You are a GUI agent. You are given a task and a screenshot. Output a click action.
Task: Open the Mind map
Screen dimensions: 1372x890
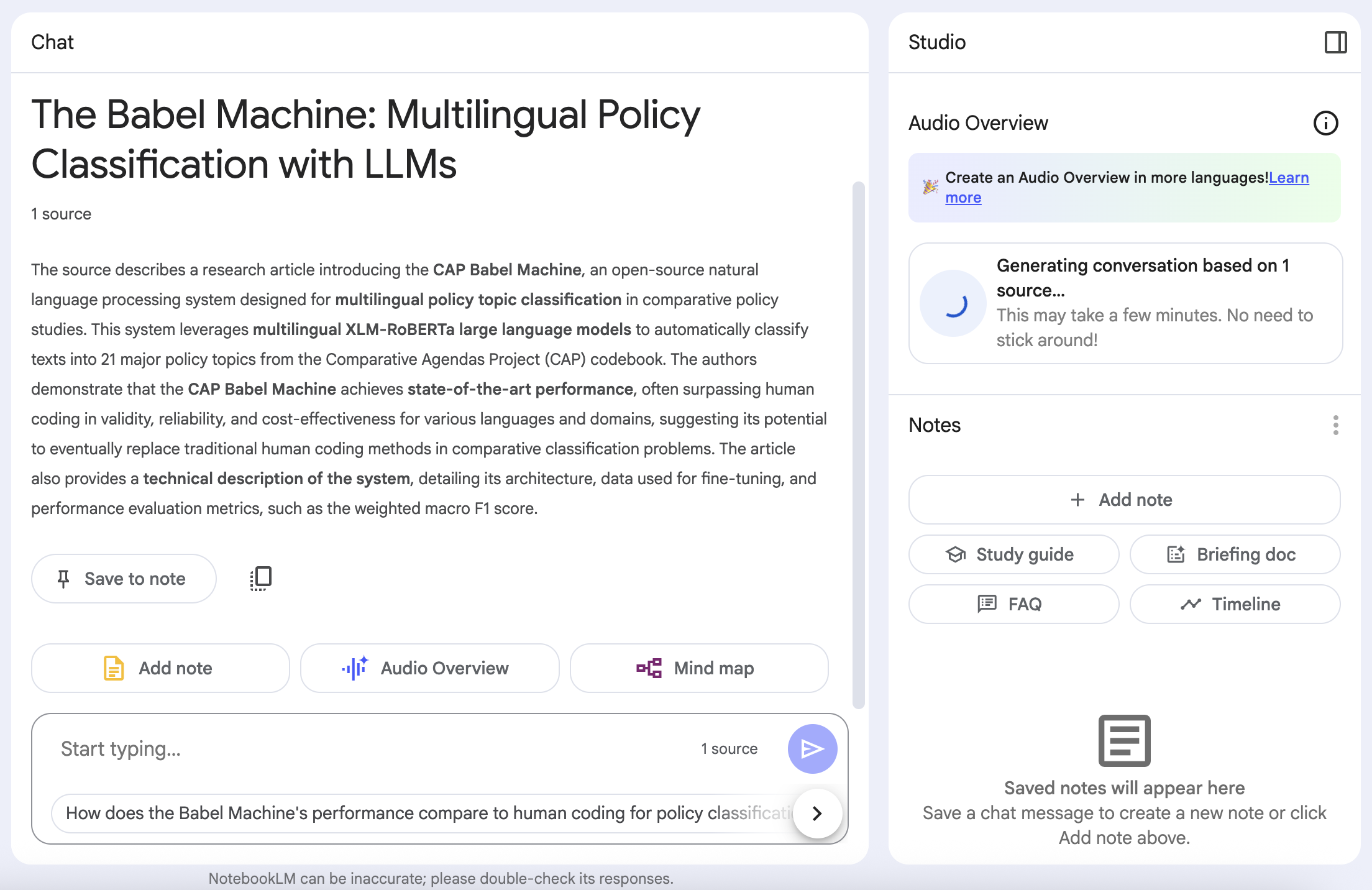click(699, 668)
